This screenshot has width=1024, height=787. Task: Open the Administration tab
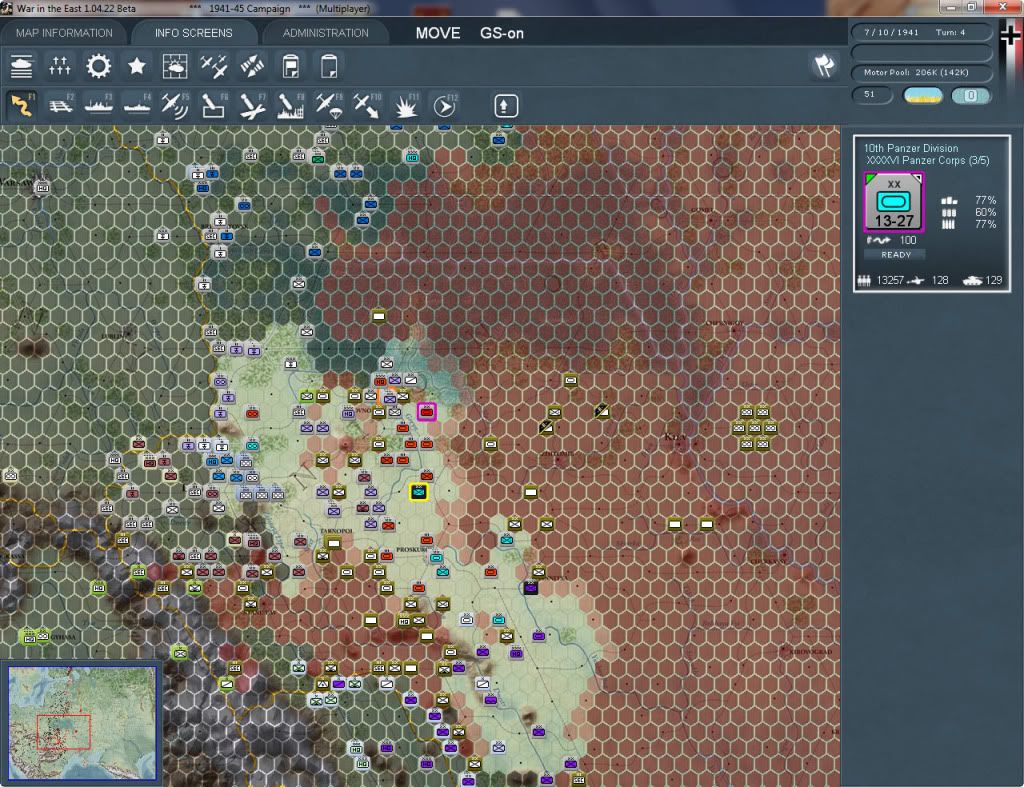(325, 33)
